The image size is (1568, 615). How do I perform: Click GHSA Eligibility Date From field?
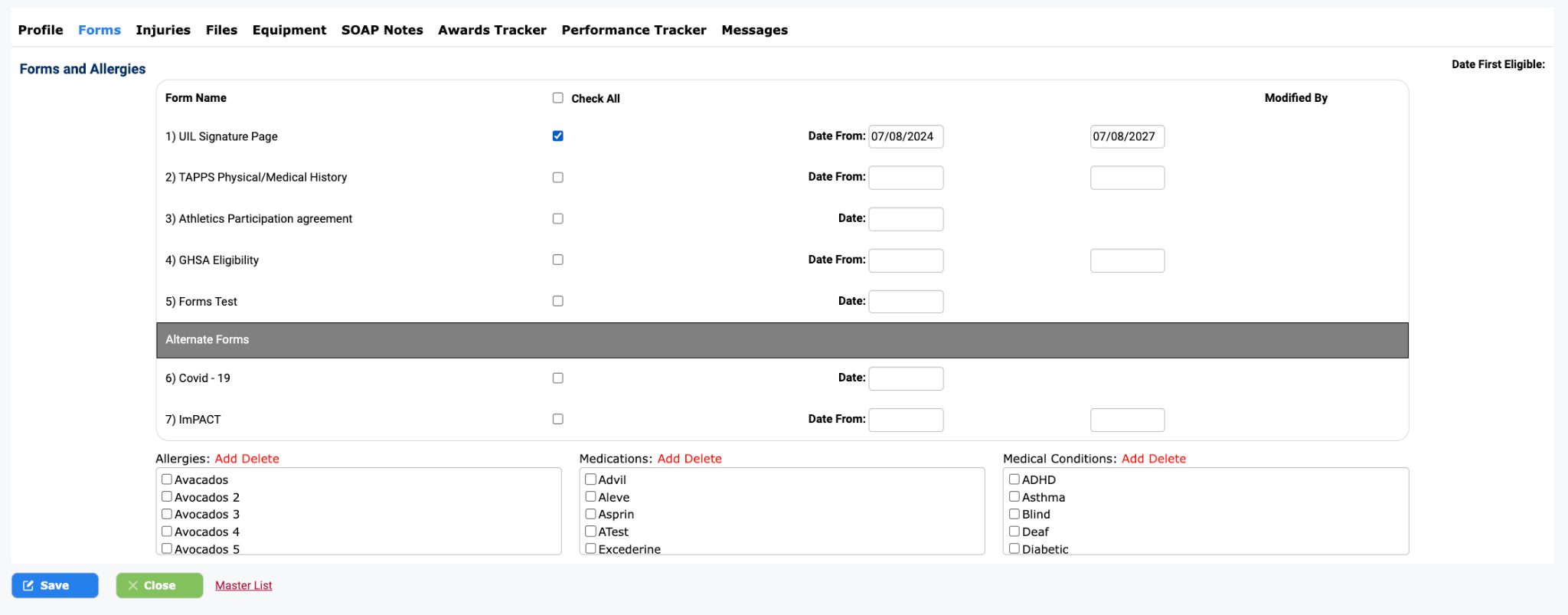coord(906,260)
